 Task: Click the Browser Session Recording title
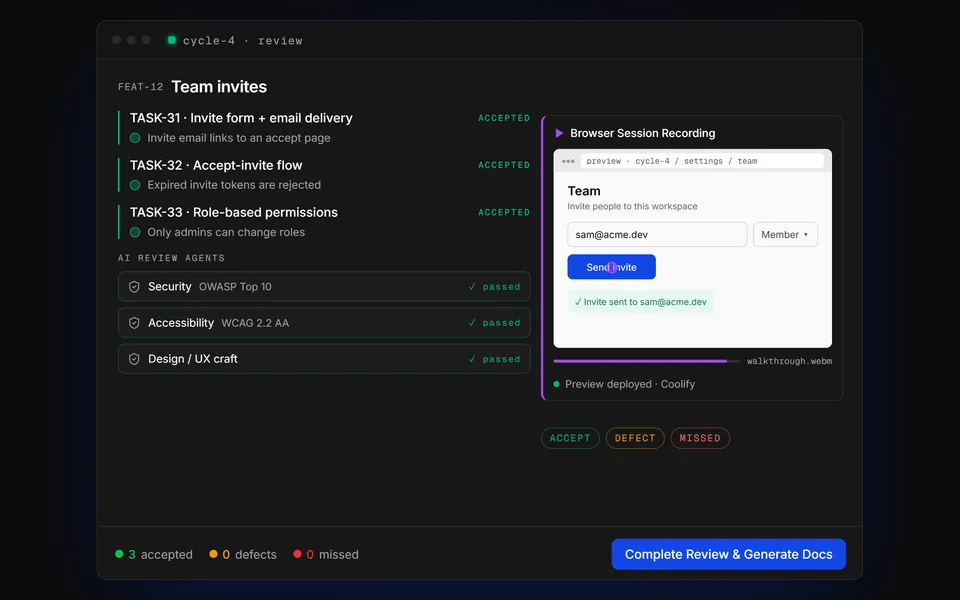tap(643, 133)
